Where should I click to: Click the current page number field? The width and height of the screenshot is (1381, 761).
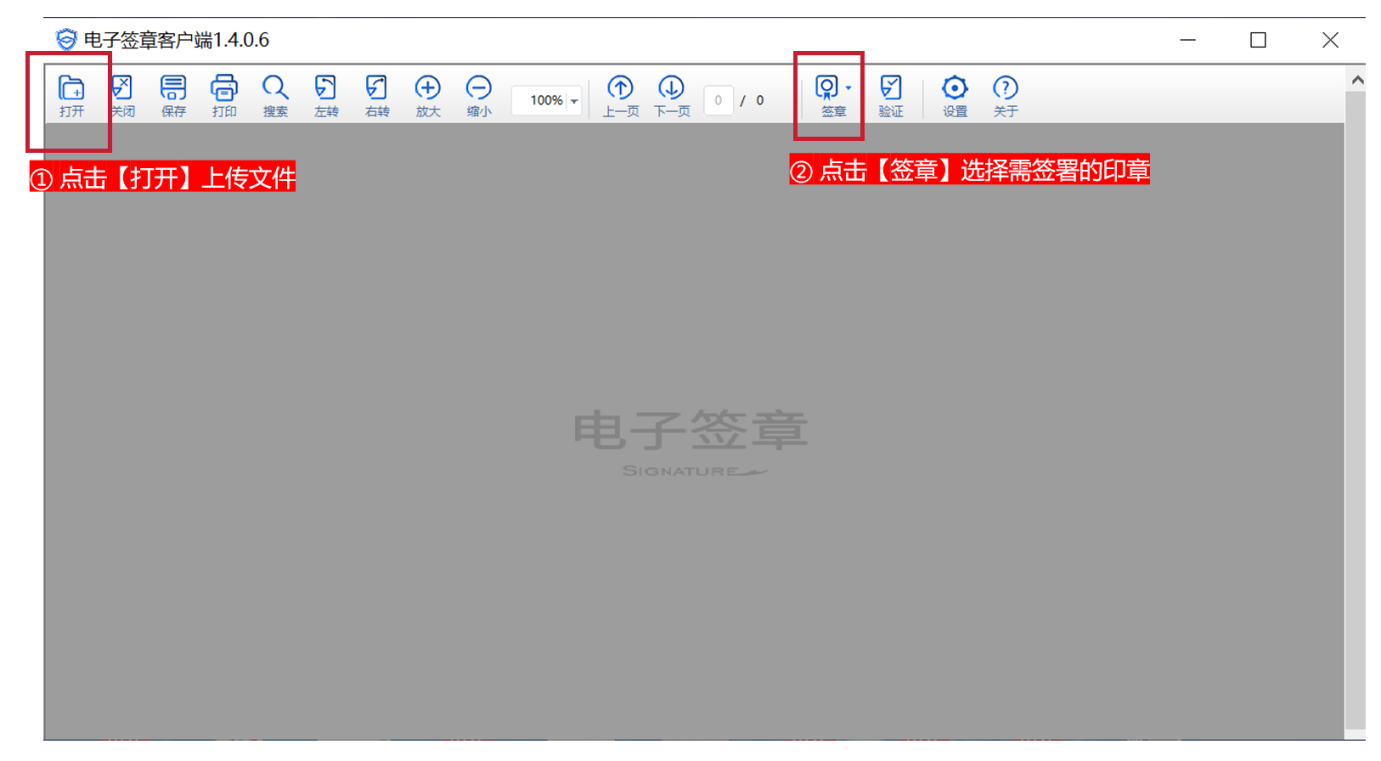[x=718, y=100]
